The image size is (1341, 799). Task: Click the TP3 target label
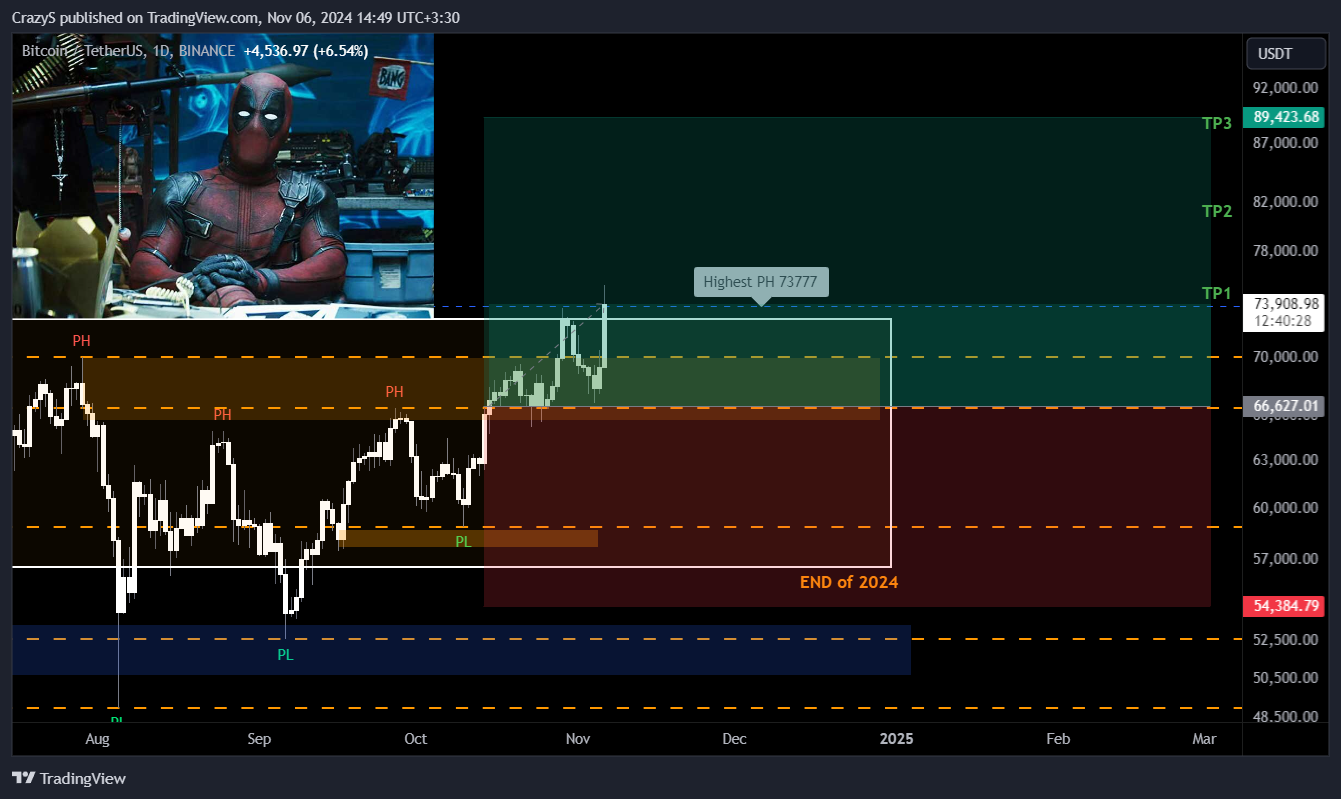1217,124
